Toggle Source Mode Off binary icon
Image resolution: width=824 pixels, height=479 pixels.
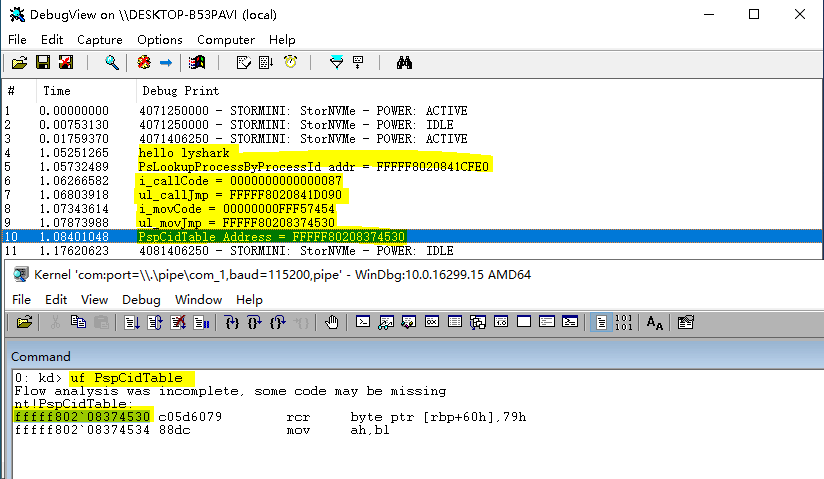624,322
